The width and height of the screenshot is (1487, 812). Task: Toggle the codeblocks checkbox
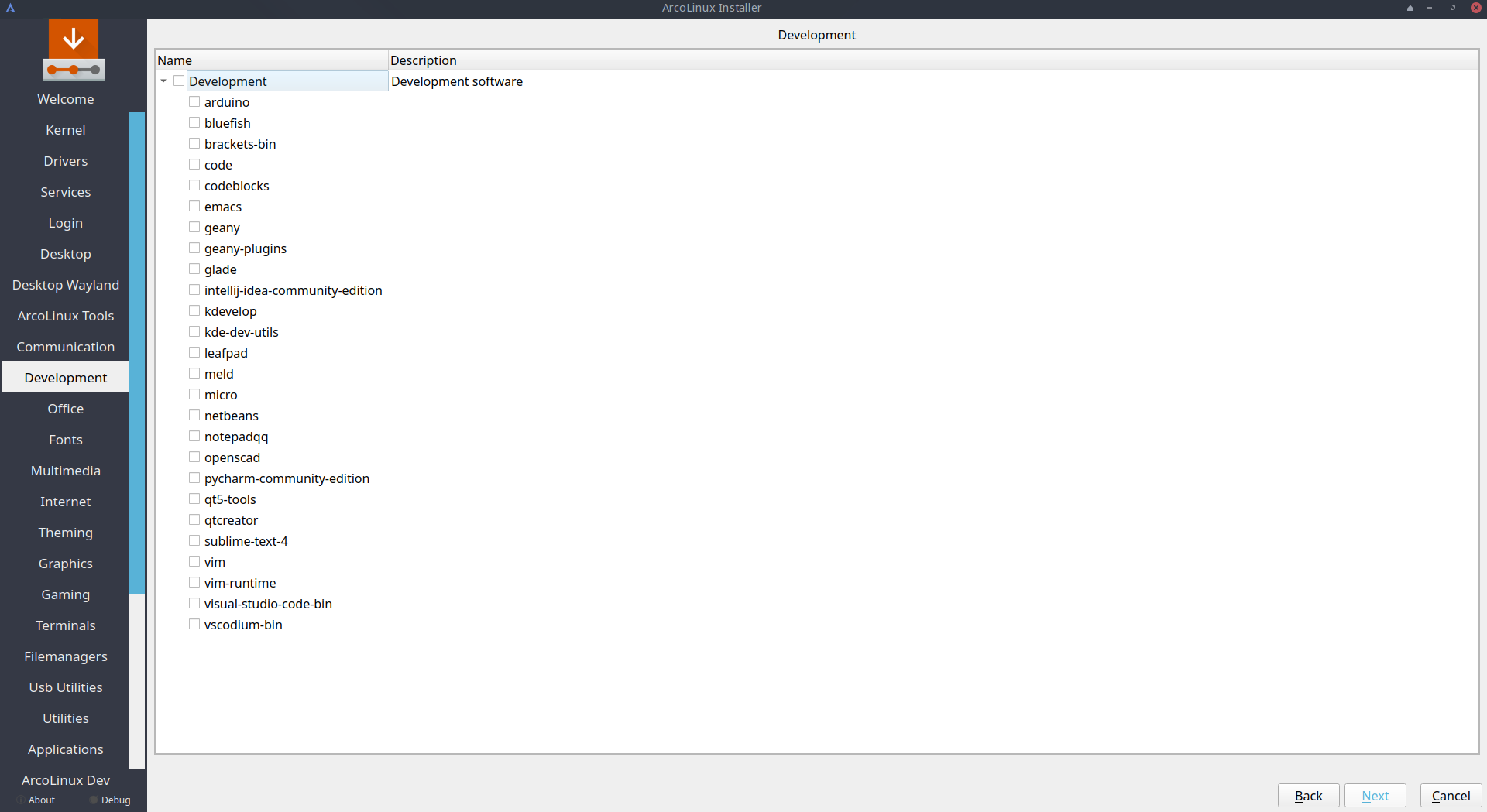pos(194,186)
